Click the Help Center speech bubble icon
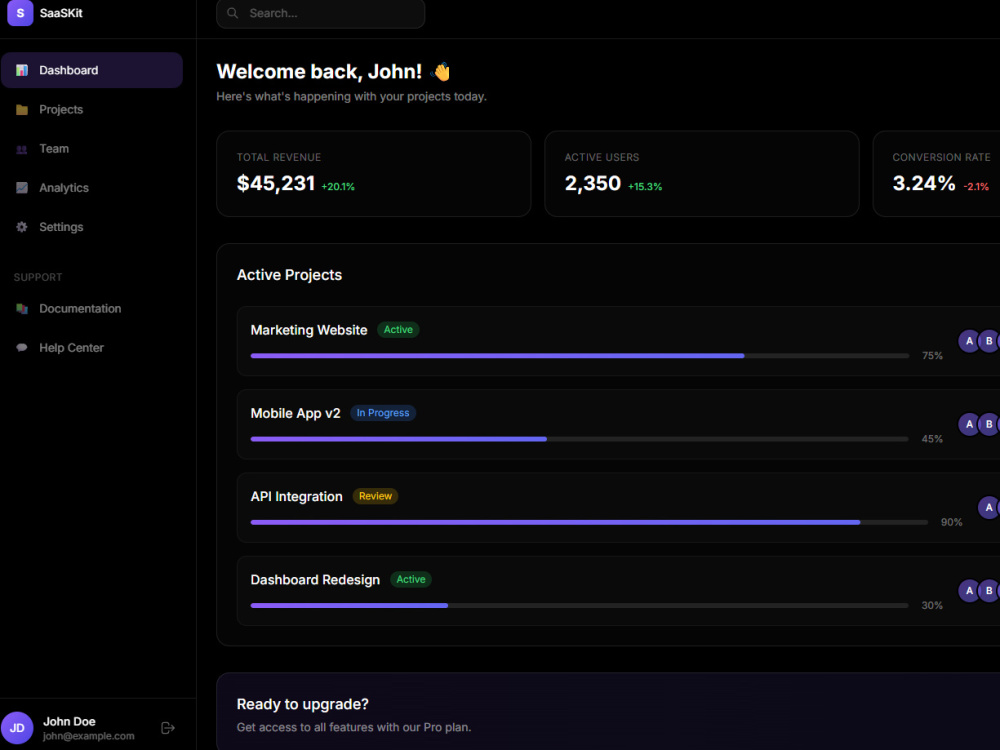This screenshot has width=1000, height=750. 22,348
